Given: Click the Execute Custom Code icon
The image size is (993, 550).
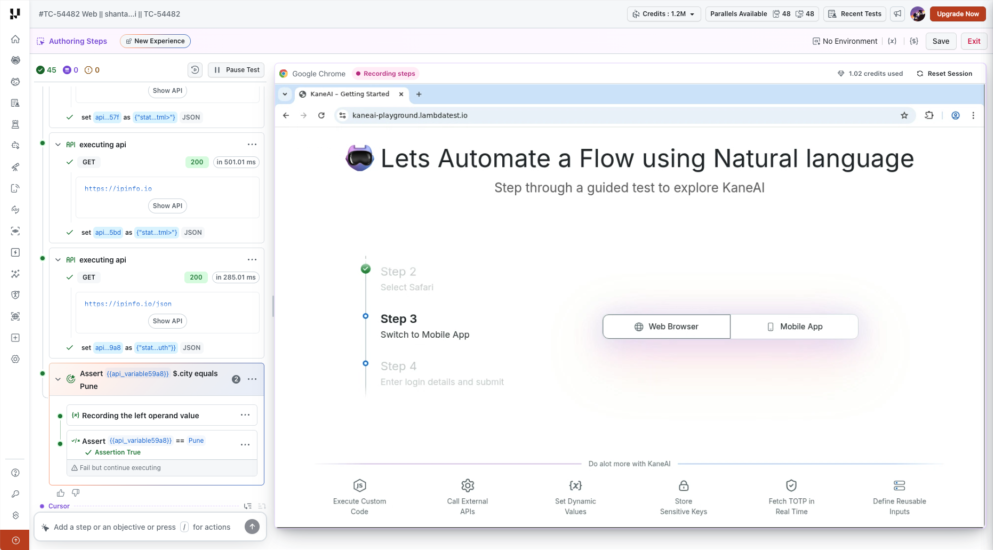Looking at the screenshot, I should pos(360,485).
